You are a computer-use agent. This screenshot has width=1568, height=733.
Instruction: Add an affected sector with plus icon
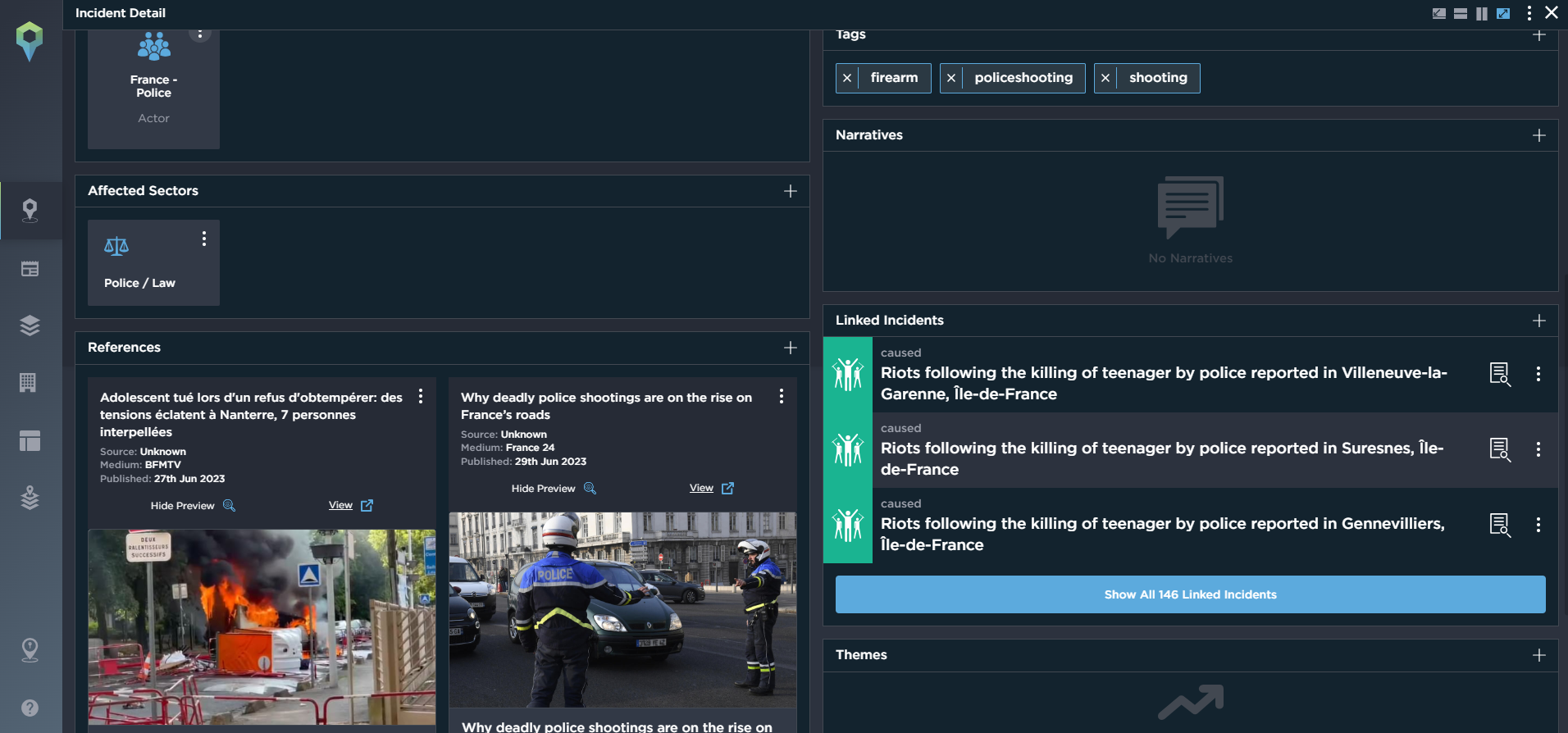(x=791, y=191)
